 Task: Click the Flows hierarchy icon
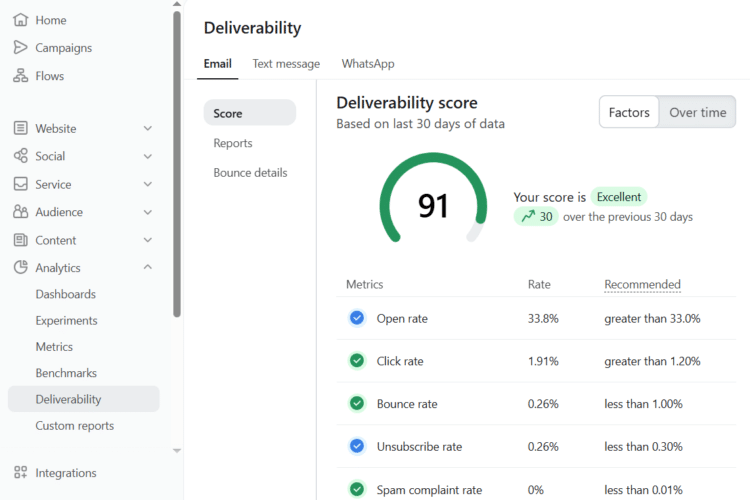[21, 76]
